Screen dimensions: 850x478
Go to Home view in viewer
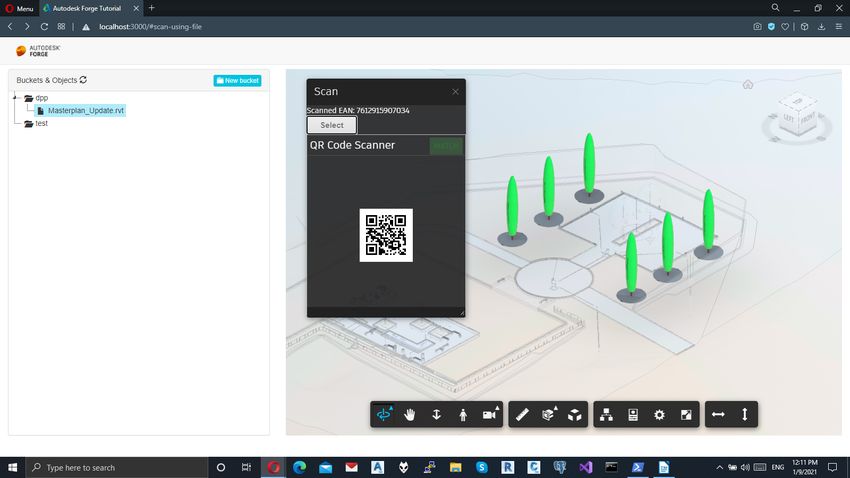[x=748, y=85]
